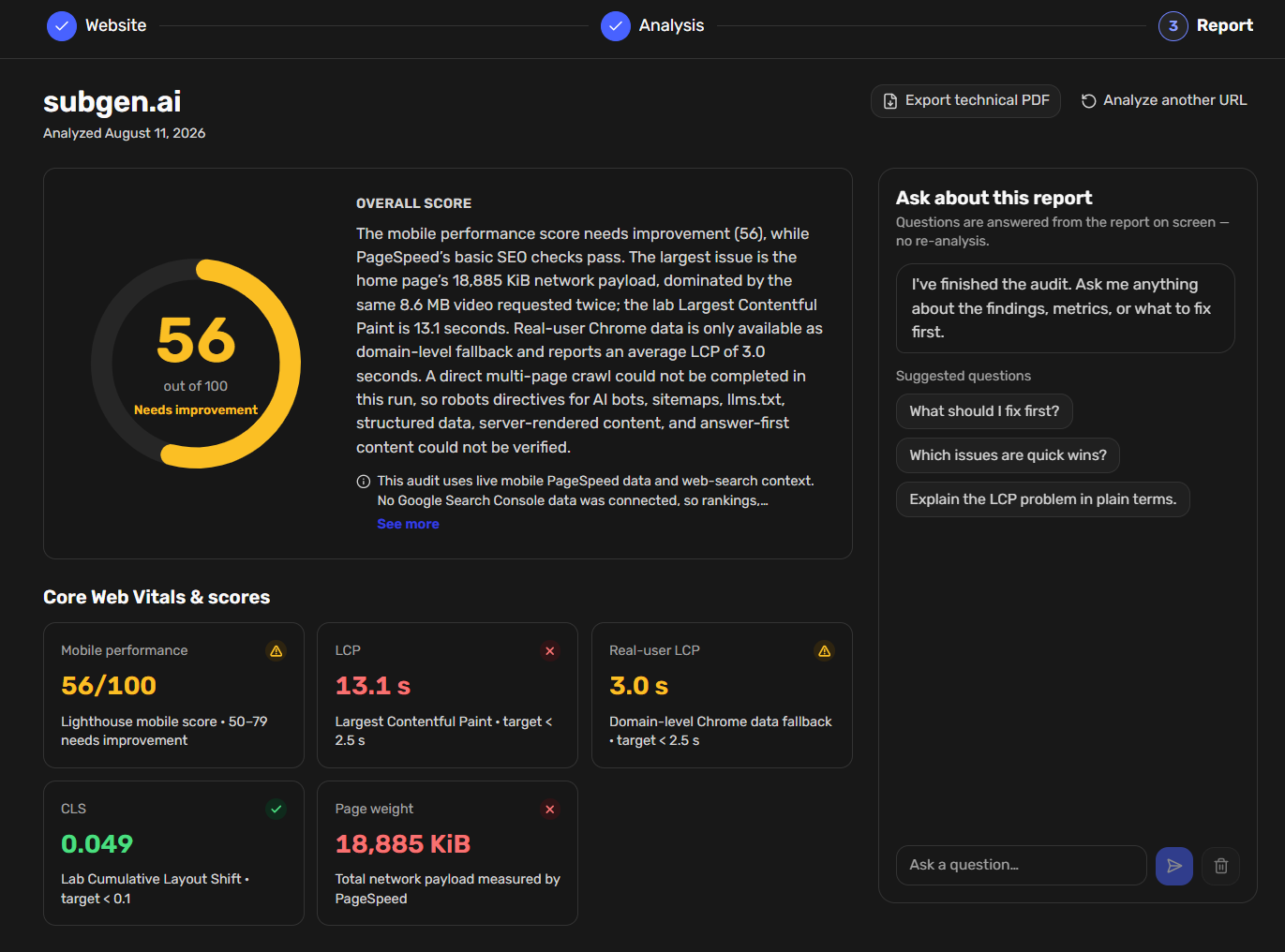The width and height of the screenshot is (1285, 952).
Task: Click the red X icon on Page weight card
Action: [550, 809]
